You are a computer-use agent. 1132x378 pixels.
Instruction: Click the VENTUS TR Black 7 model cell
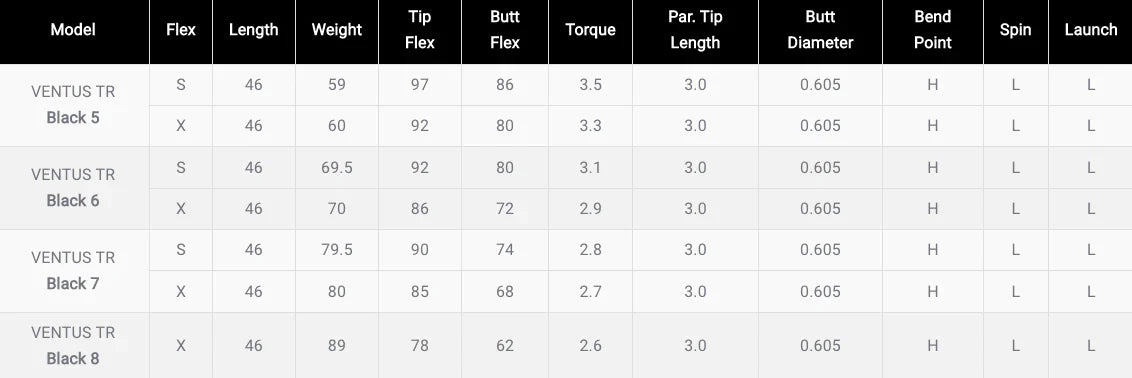pos(73,271)
